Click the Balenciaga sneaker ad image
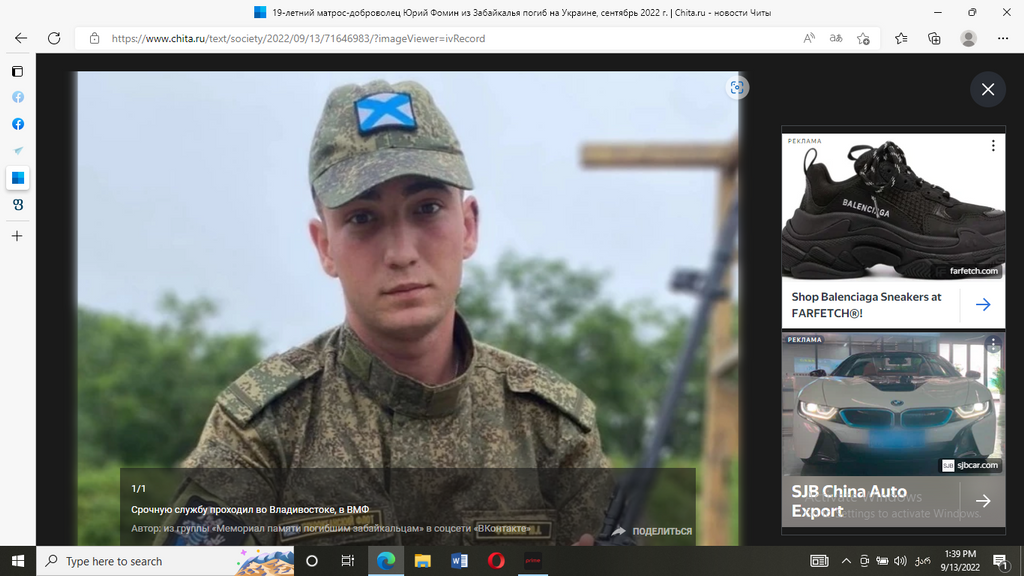1024x576 pixels. (x=893, y=208)
